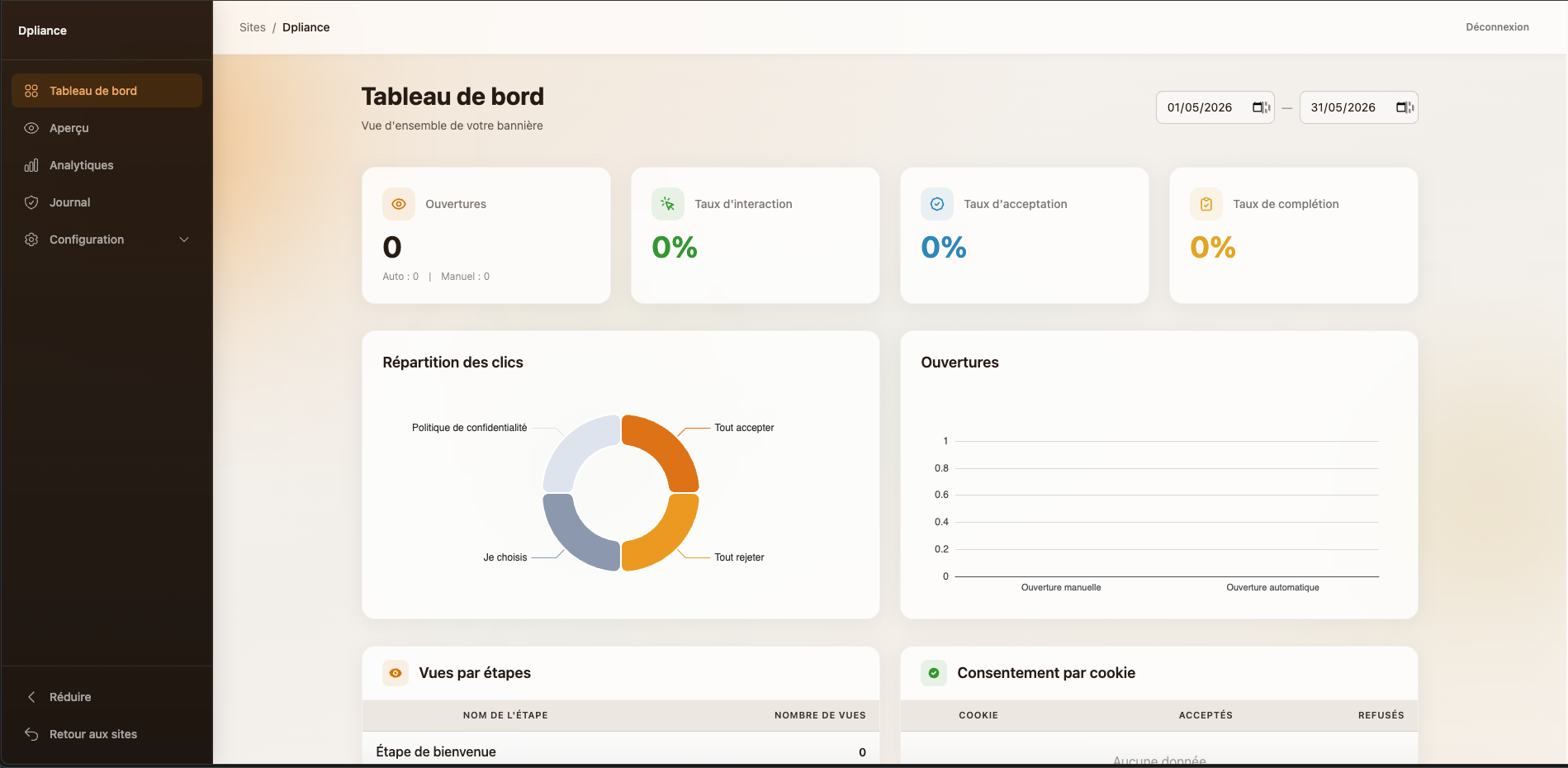
Task: Click the Dpliance breadcrumb
Action: click(x=306, y=27)
